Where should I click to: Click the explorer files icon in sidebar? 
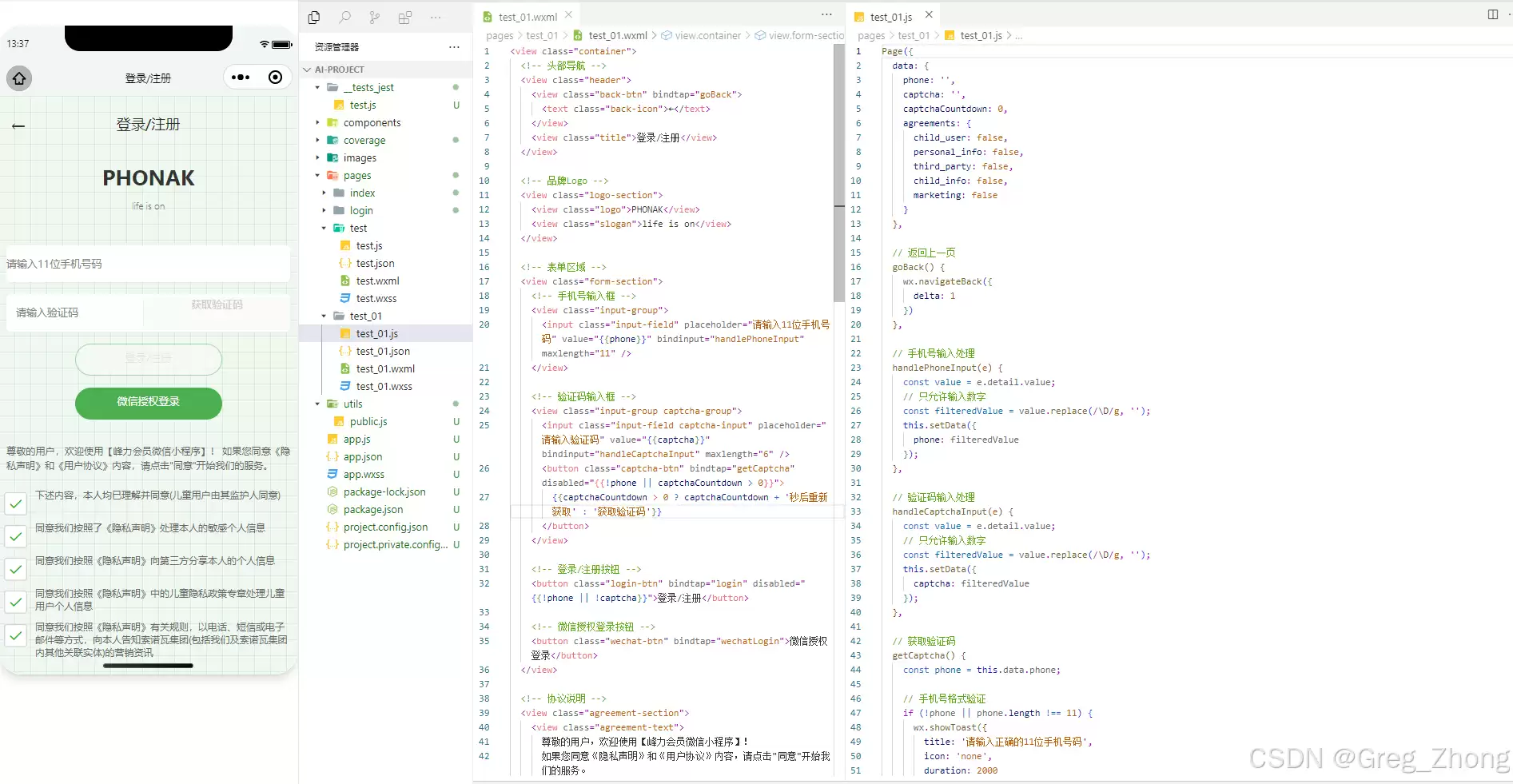[314, 17]
